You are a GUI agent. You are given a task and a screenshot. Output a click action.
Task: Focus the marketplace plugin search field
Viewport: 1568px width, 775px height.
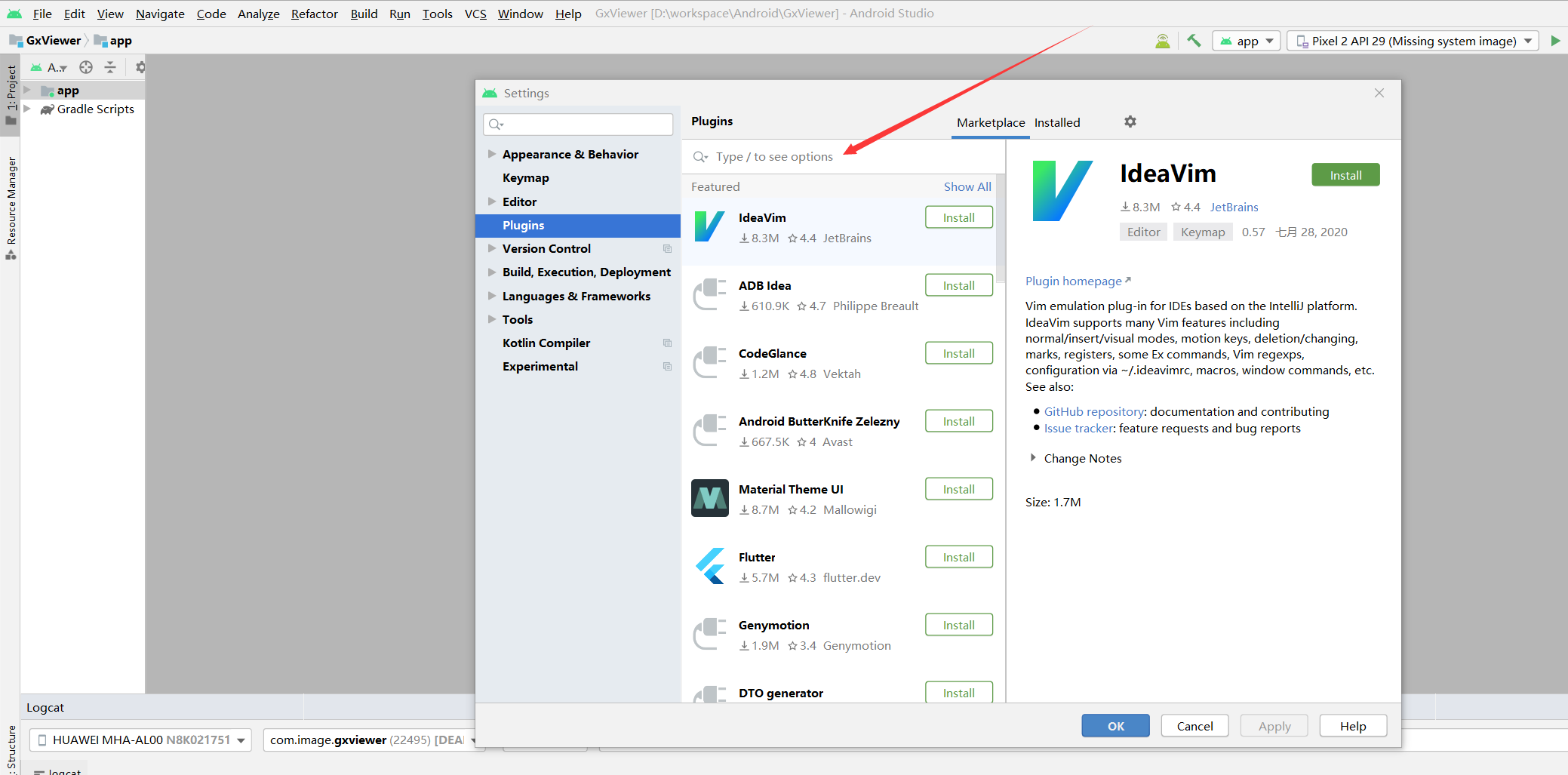click(844, 156)
